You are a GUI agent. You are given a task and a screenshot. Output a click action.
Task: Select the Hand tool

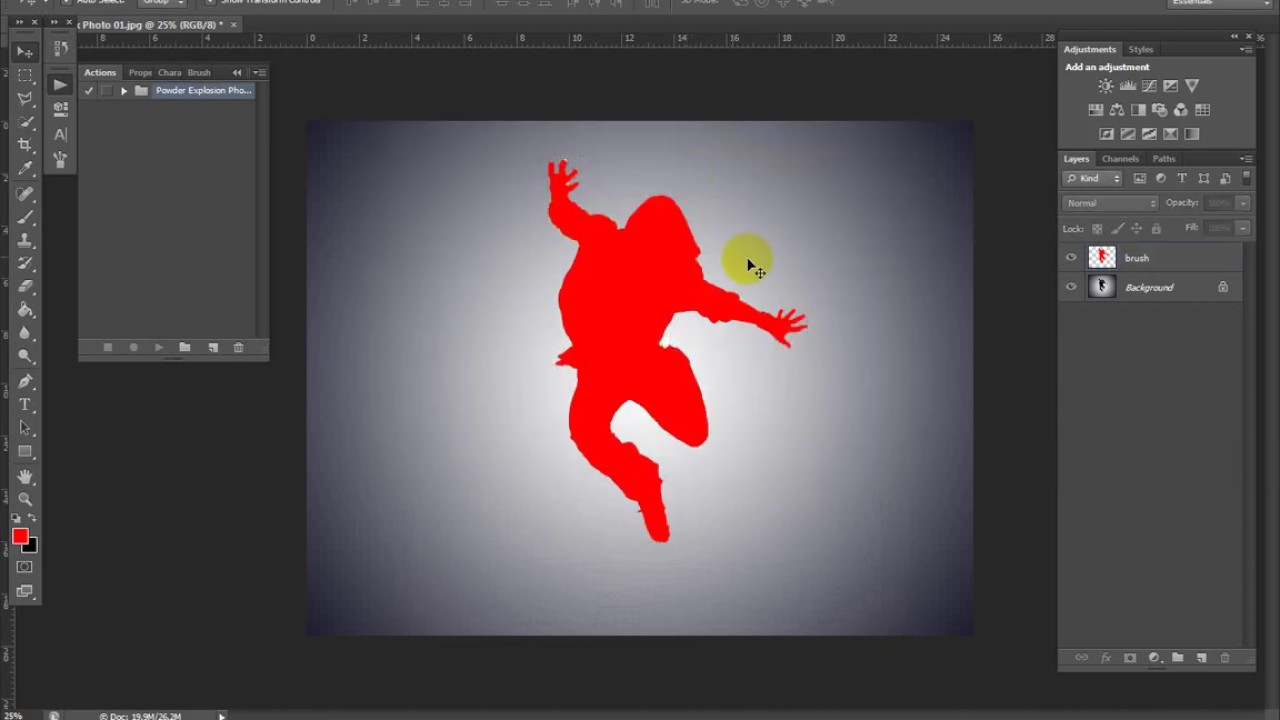pos(25,476)
